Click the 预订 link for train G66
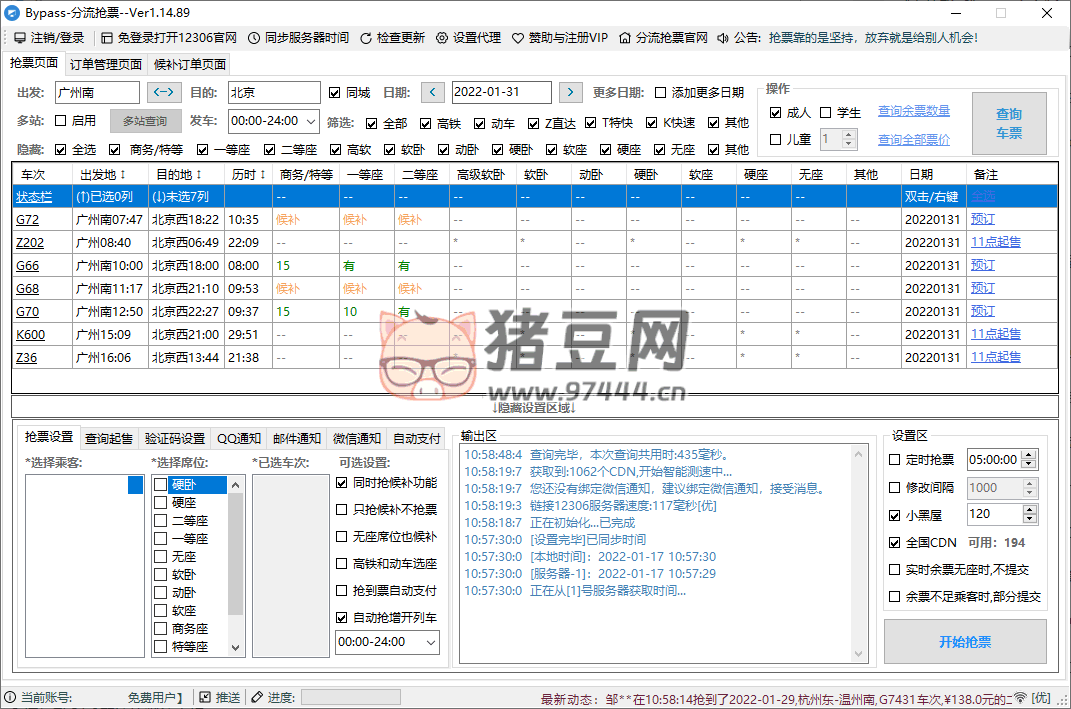This screenshot has height=709, width=1071. (x=983, y=264)
